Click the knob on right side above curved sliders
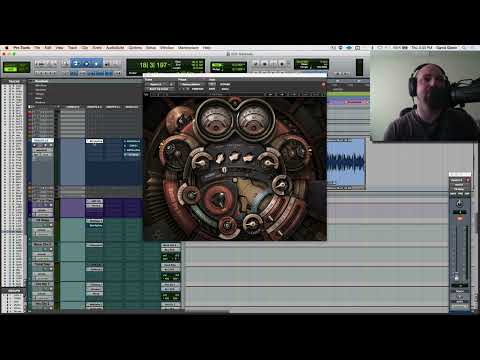 (281, 185)
